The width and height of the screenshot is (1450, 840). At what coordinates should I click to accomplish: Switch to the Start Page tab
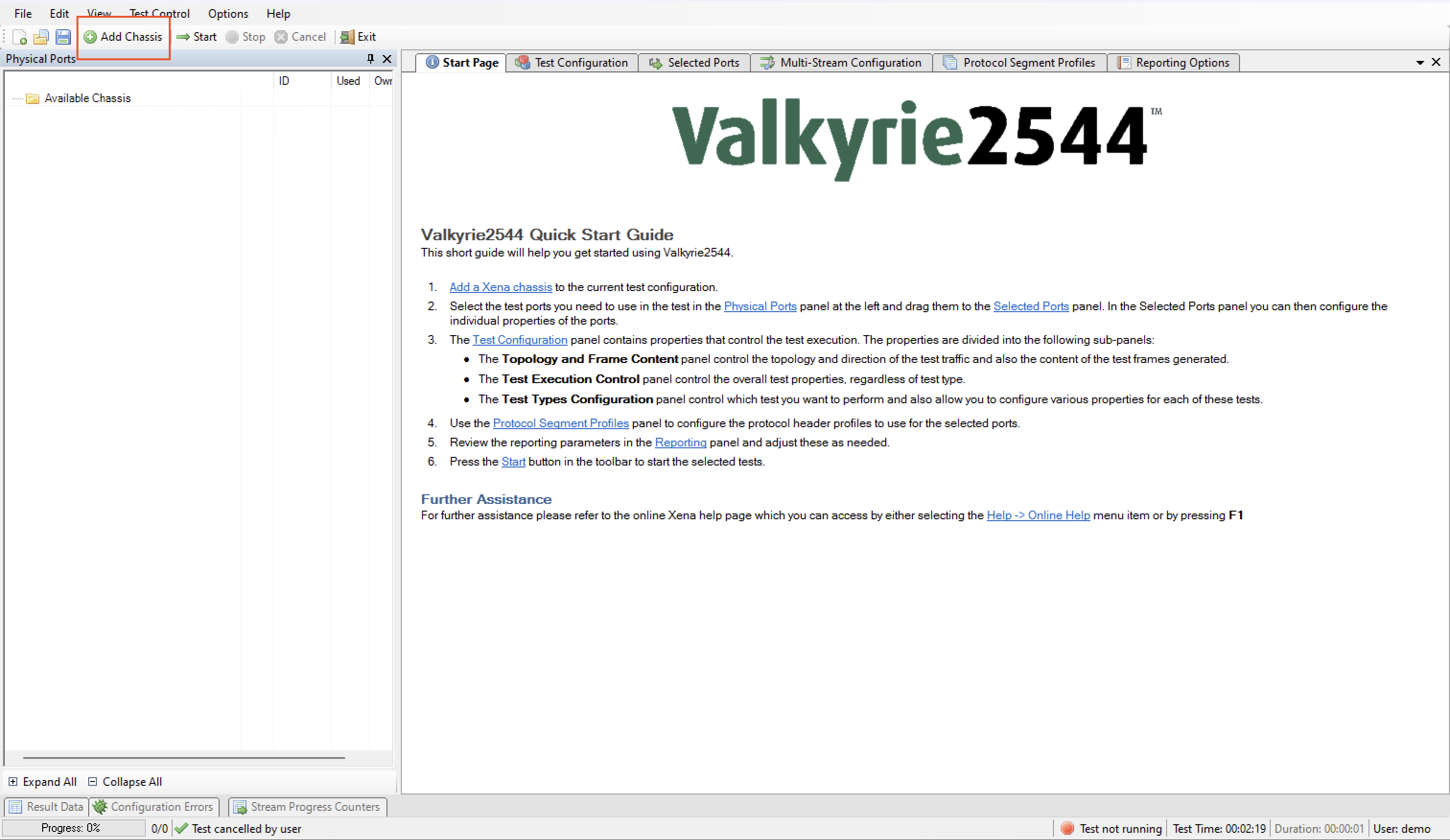tap(461, 62)
